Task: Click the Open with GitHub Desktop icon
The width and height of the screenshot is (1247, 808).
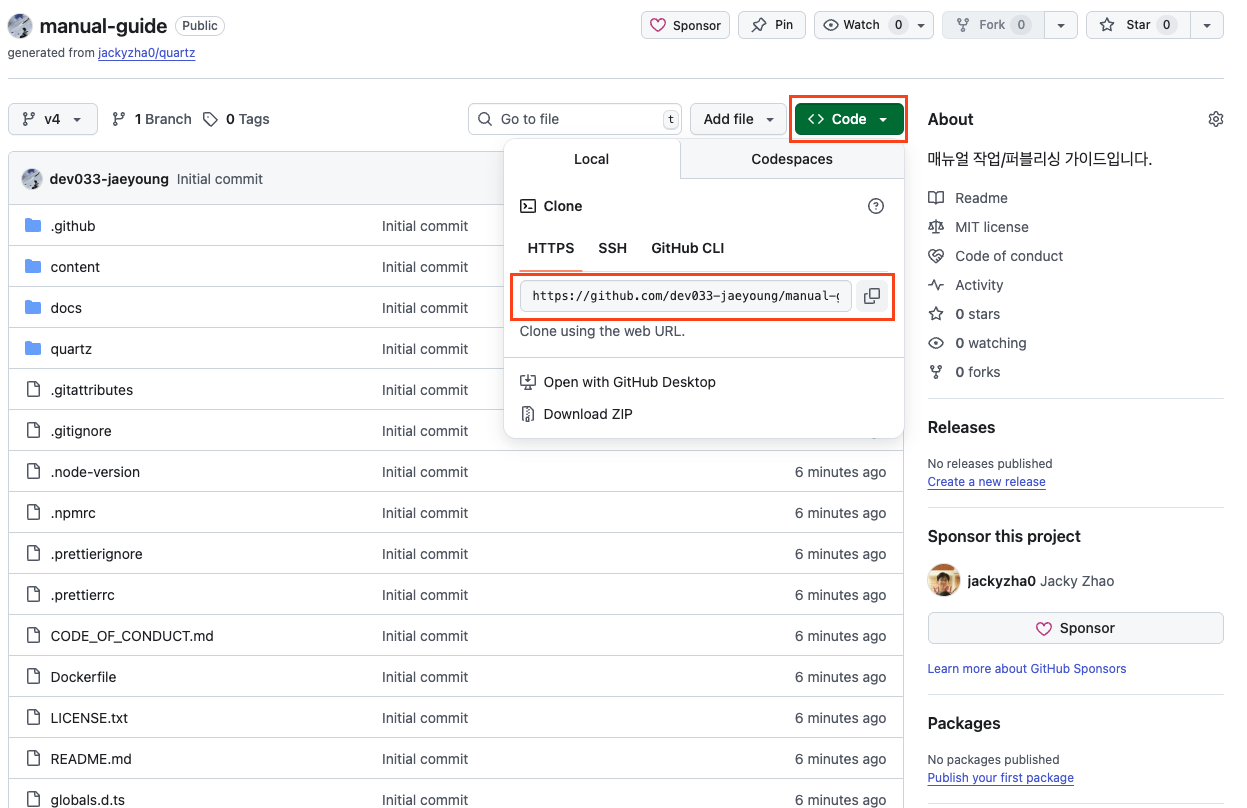Action: pos(528,382)
